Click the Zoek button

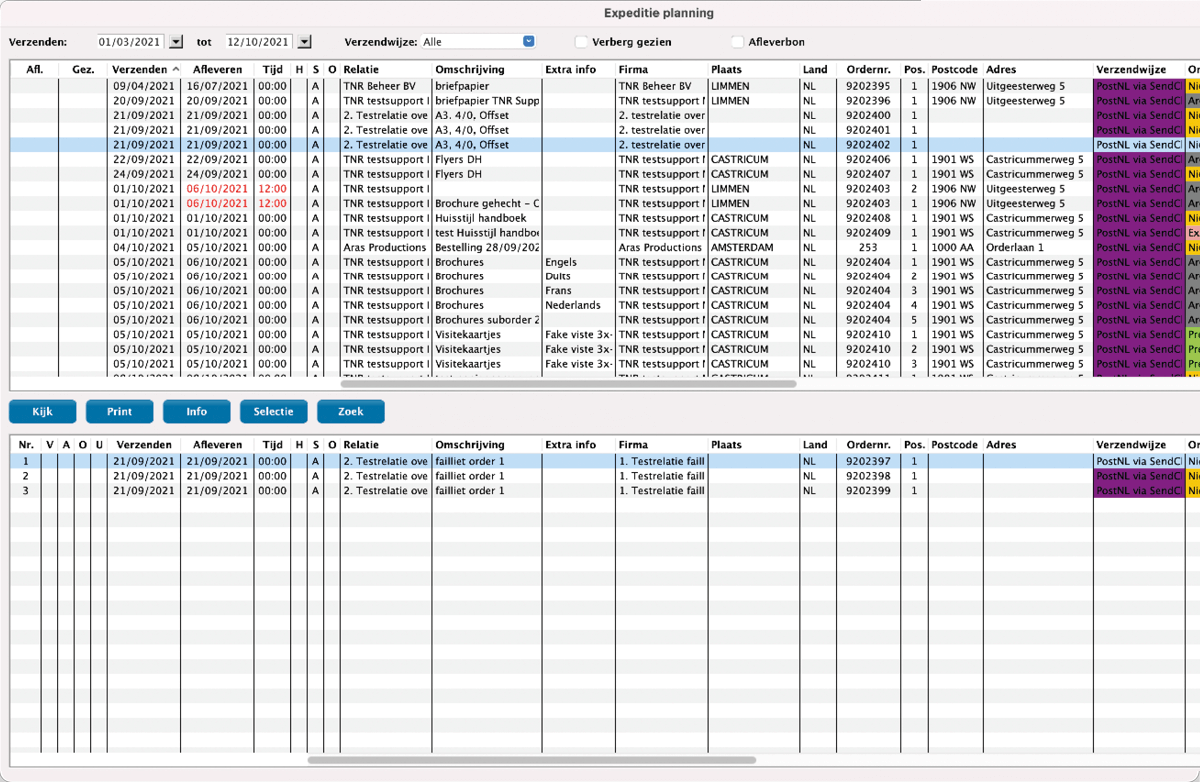350,412
